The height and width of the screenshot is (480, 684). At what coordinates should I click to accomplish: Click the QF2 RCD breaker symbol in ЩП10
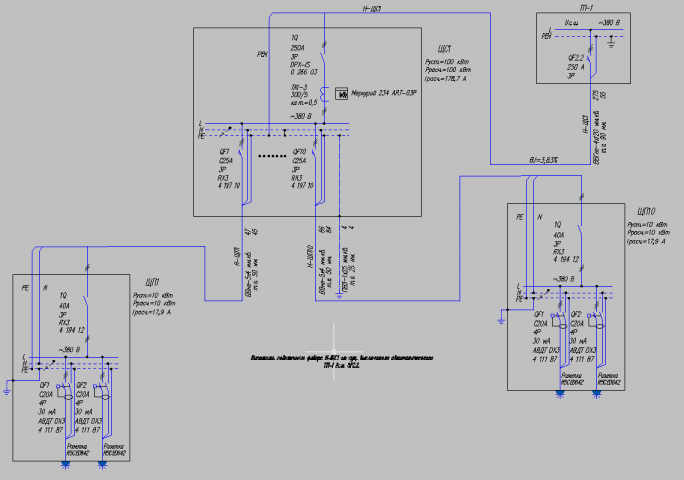[x=597, y=320]
